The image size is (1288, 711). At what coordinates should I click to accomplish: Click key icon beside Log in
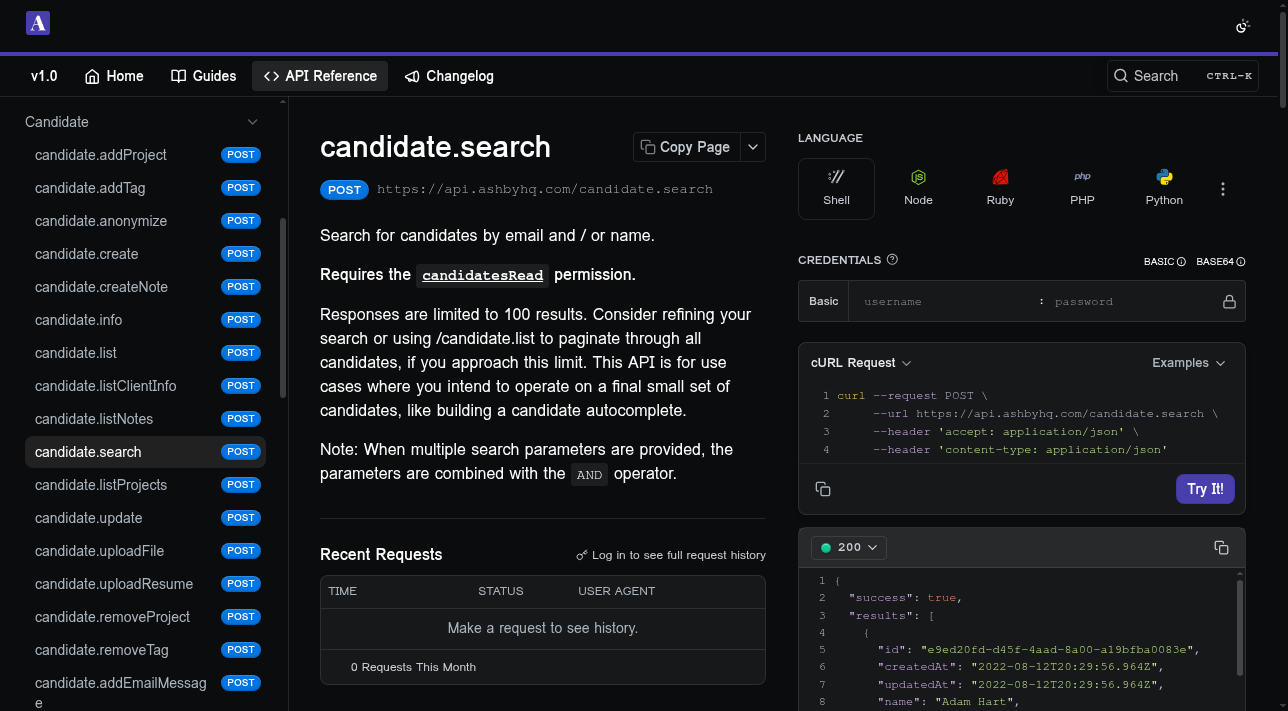(582, 555)
